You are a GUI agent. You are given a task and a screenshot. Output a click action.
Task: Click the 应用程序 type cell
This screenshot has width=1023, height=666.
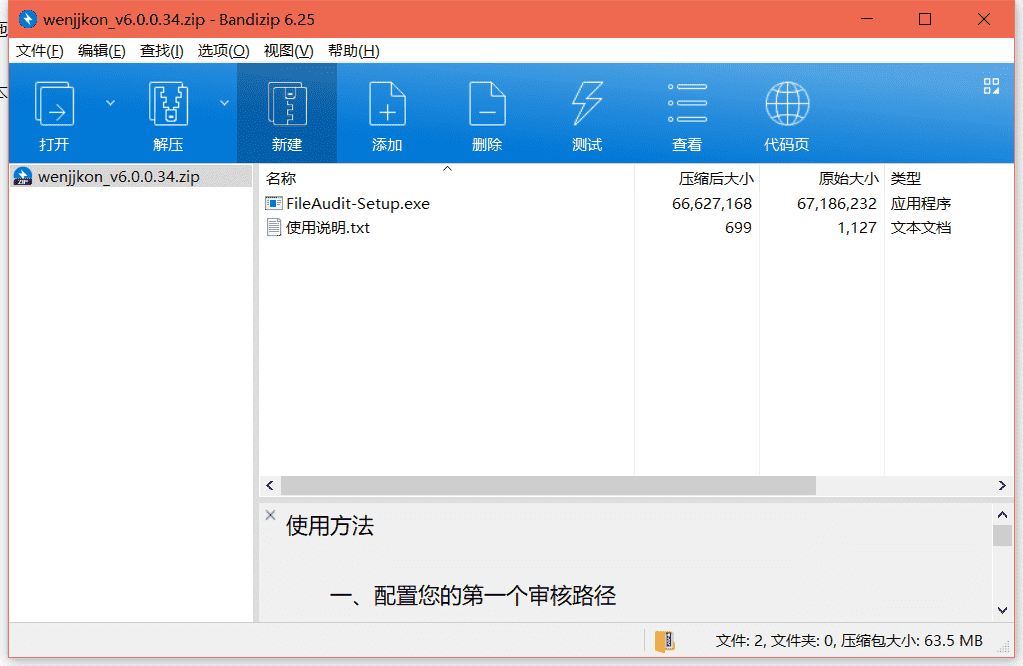click(x=921, y=204)
